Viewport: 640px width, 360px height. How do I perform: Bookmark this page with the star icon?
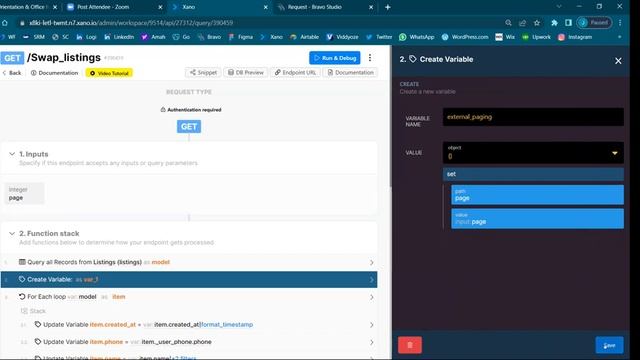click(537, 23)
